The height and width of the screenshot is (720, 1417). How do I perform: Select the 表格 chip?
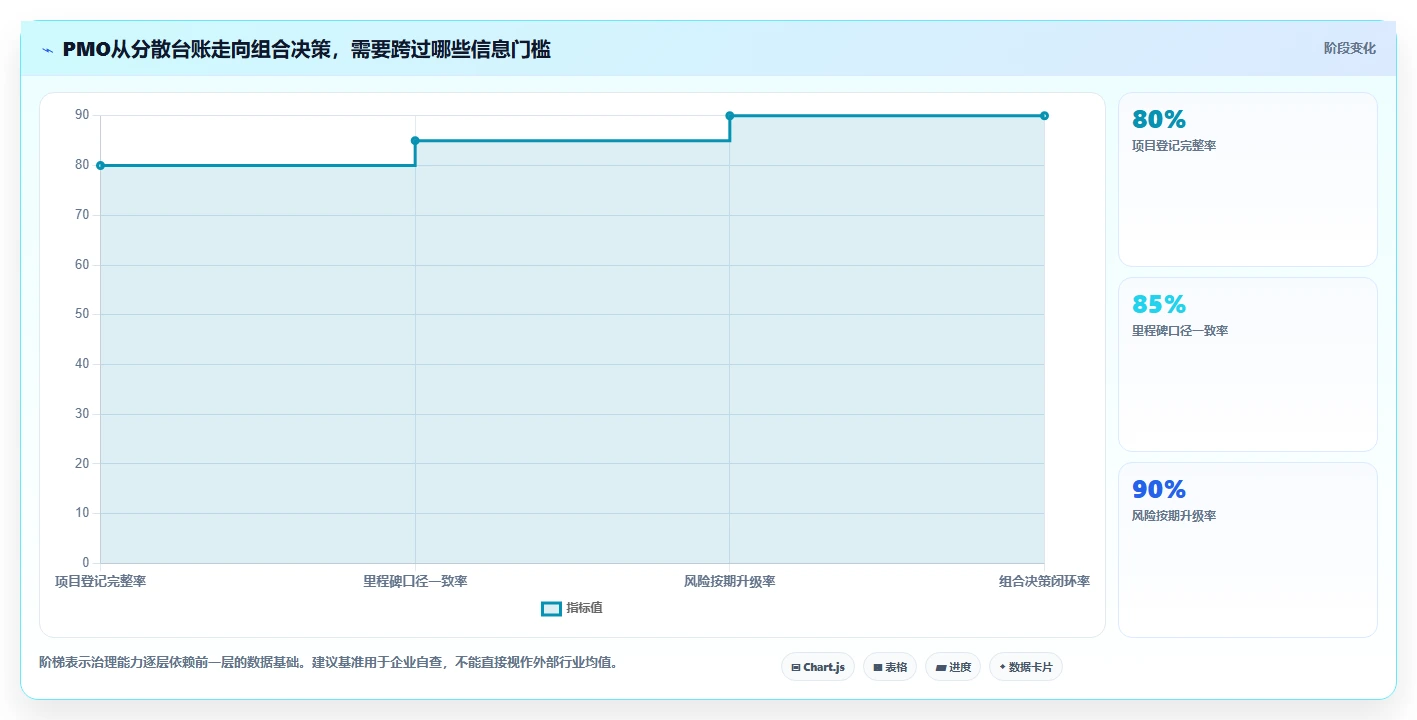tap(890, 667)
